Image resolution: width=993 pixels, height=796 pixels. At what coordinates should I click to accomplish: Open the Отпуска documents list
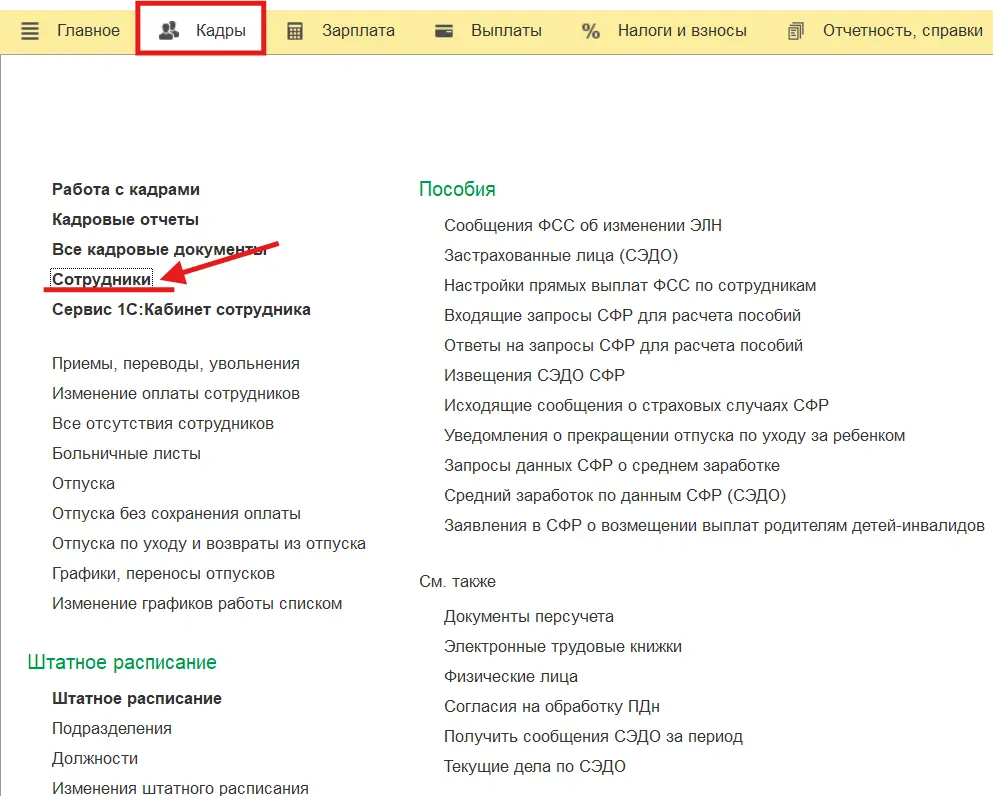click(83, 484)
